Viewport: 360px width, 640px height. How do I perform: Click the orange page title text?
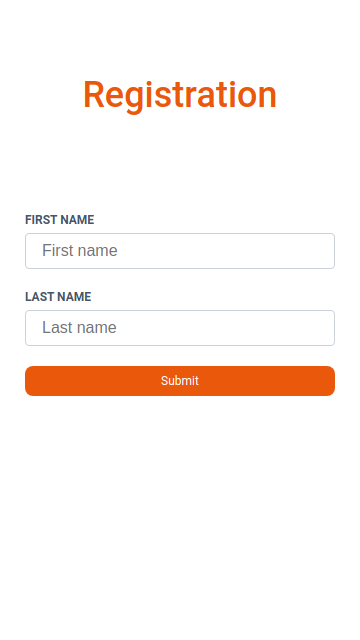tap(180, 95)
